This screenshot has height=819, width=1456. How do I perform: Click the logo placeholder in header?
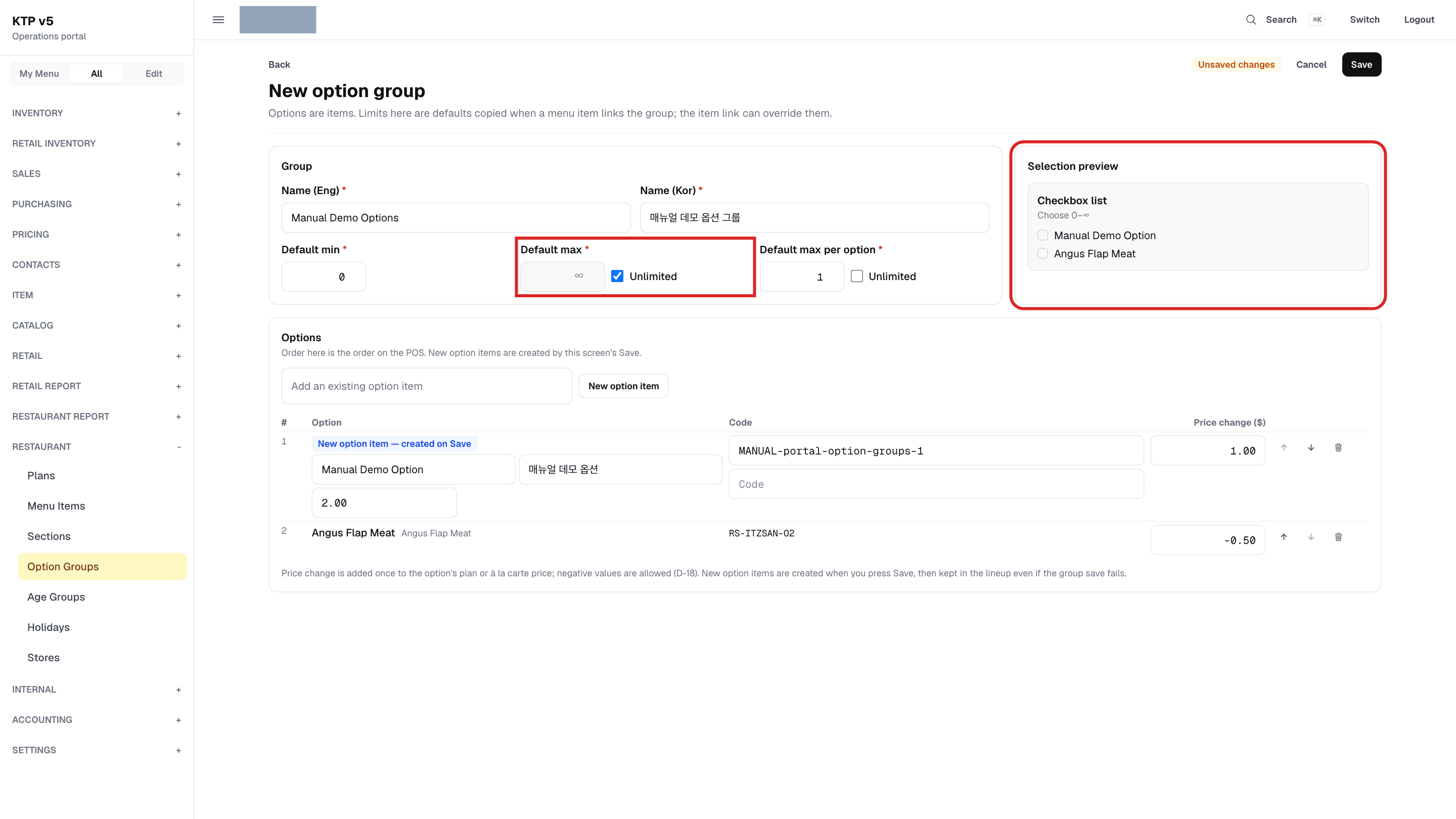[278, 20]
